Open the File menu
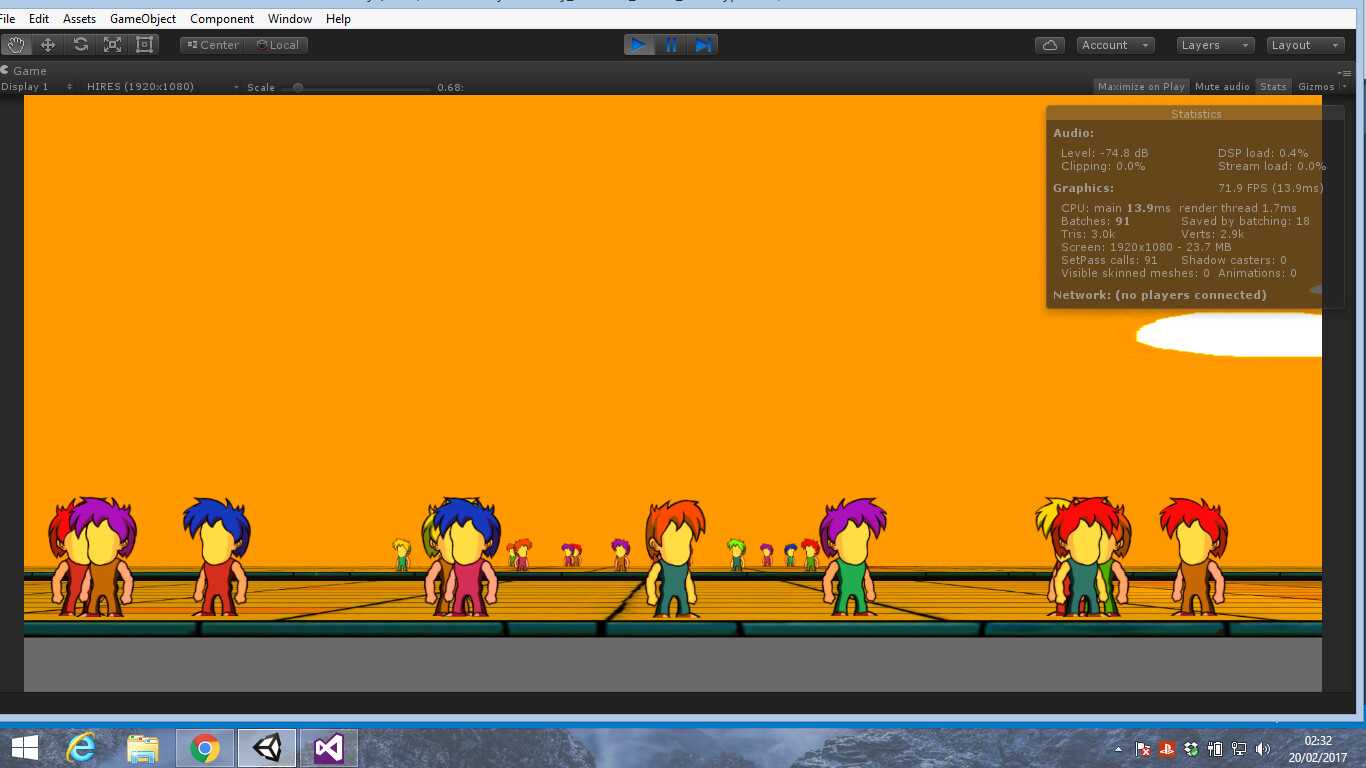Image resolution: width=1366 pixels, height=768 pixels. point(8,19)
